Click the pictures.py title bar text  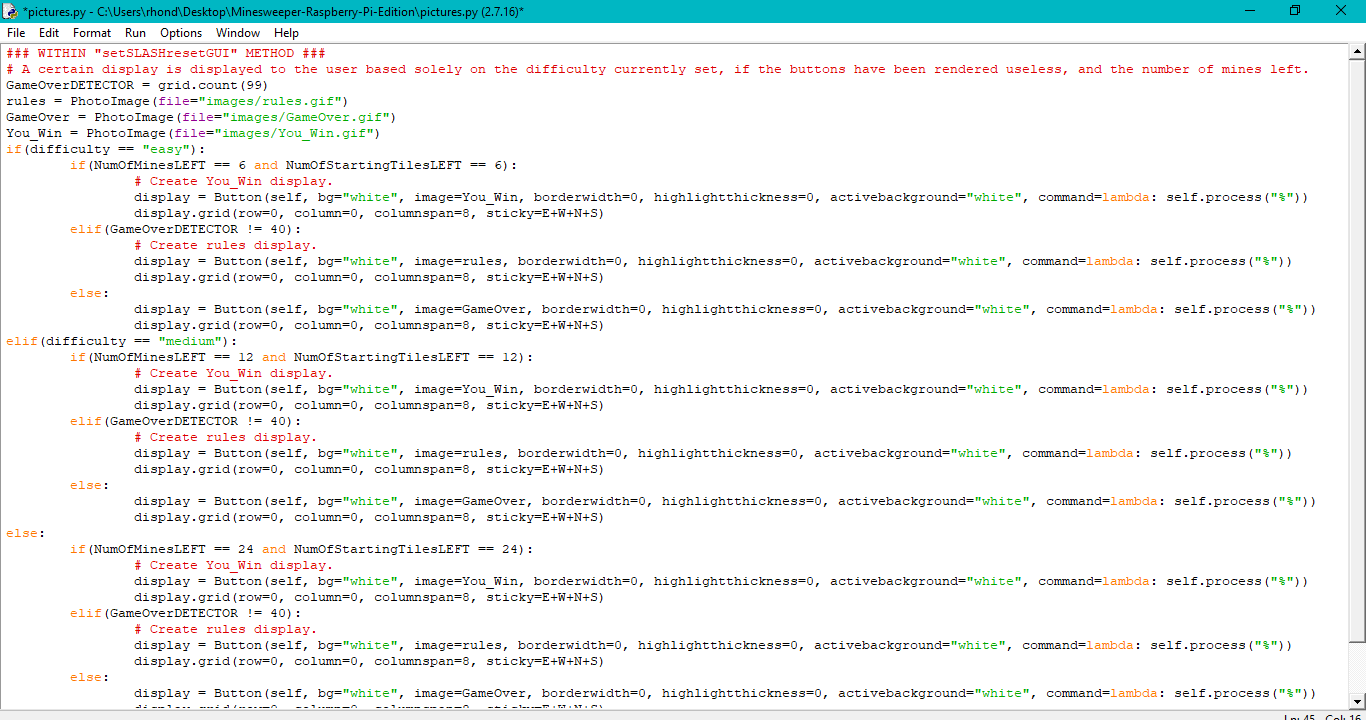(x=273, y=11)
